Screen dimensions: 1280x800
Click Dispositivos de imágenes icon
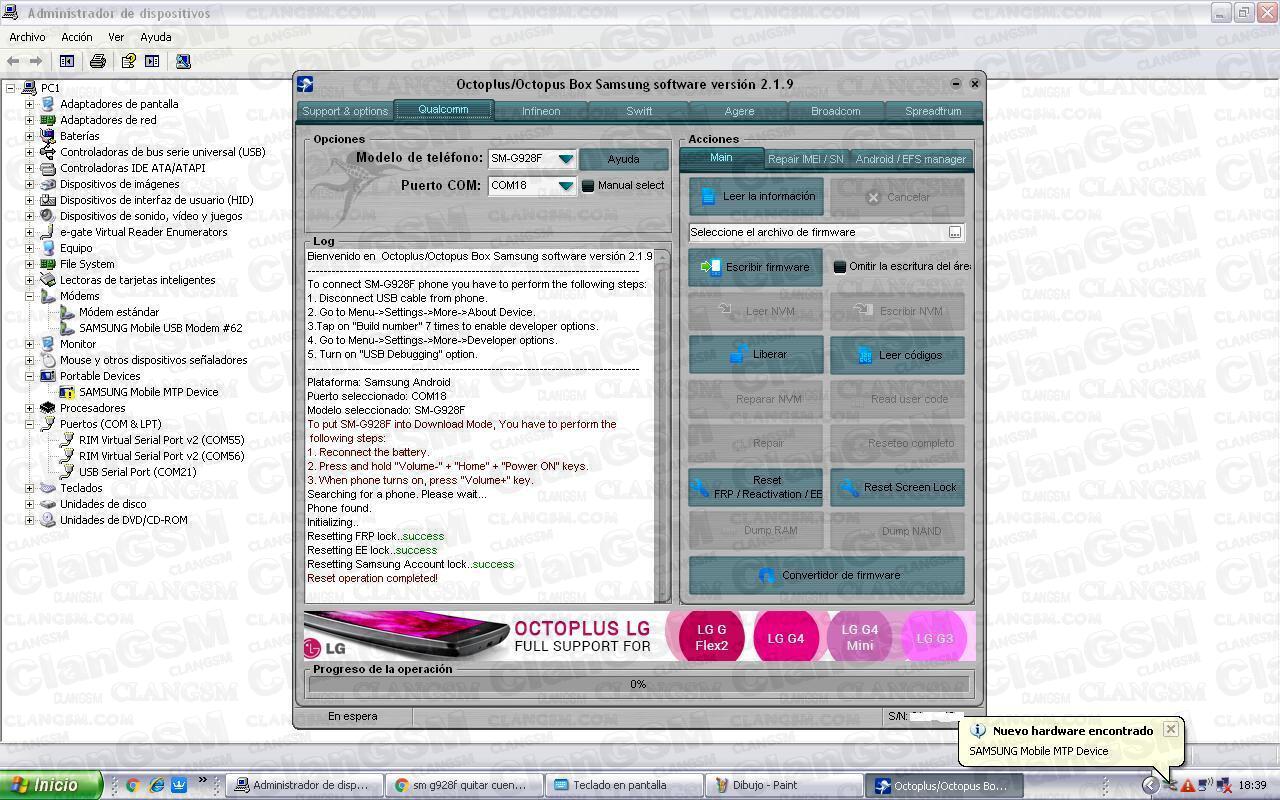coord(47,184)
